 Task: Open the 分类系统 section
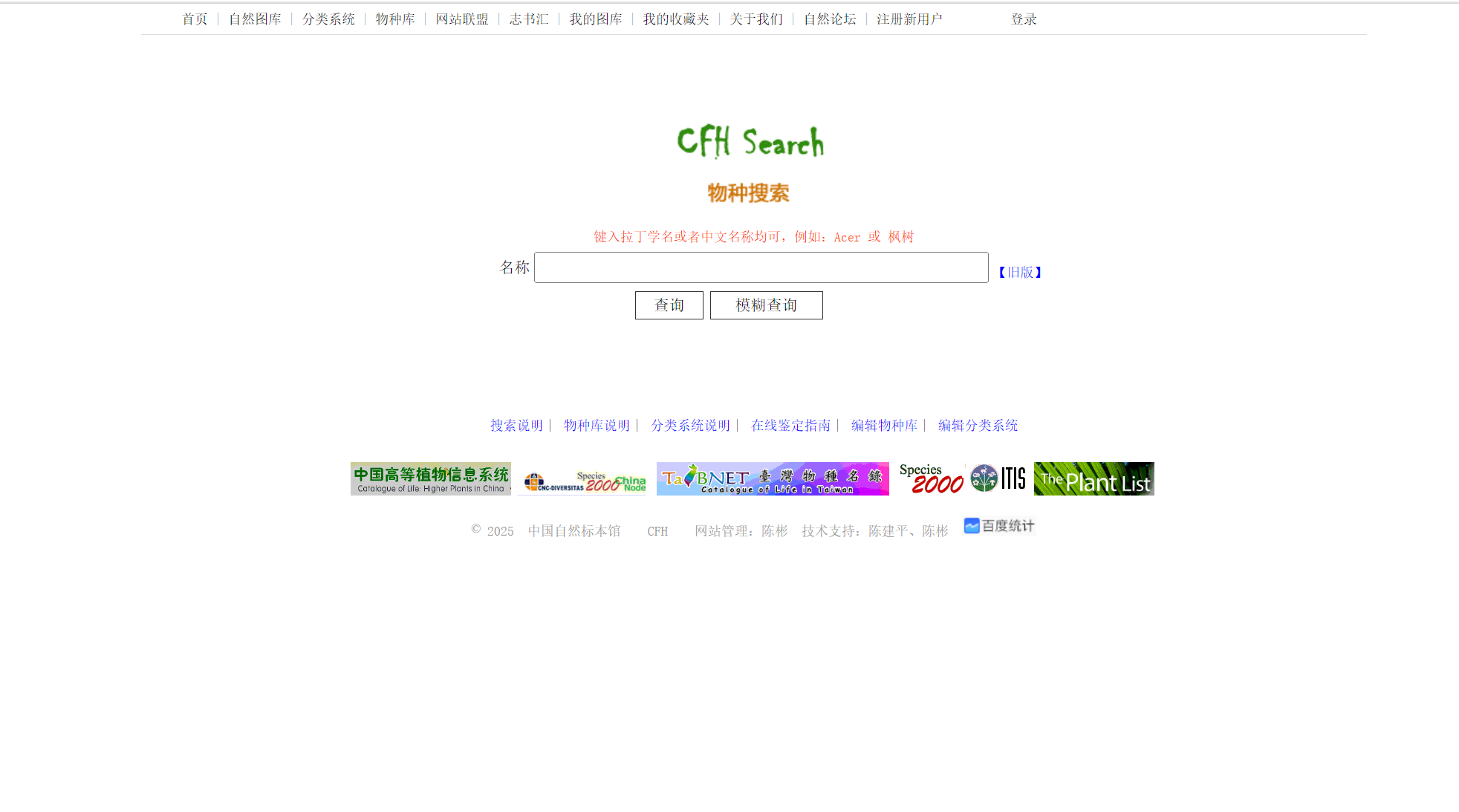click(328, 19)
